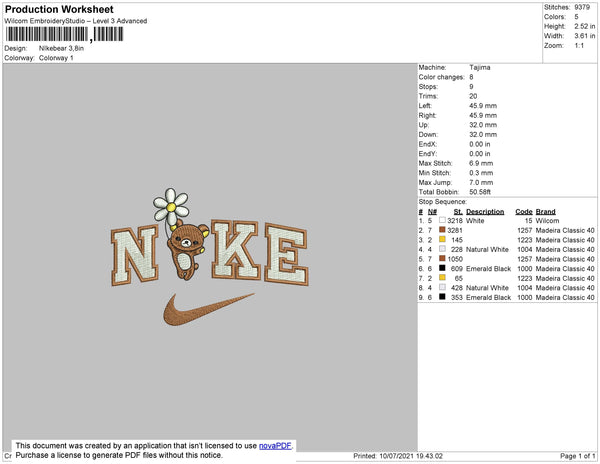The width and height of the screenshot is (600, 464).
Task: Click the yellow swatch in stop row 3
Action: 442,239
